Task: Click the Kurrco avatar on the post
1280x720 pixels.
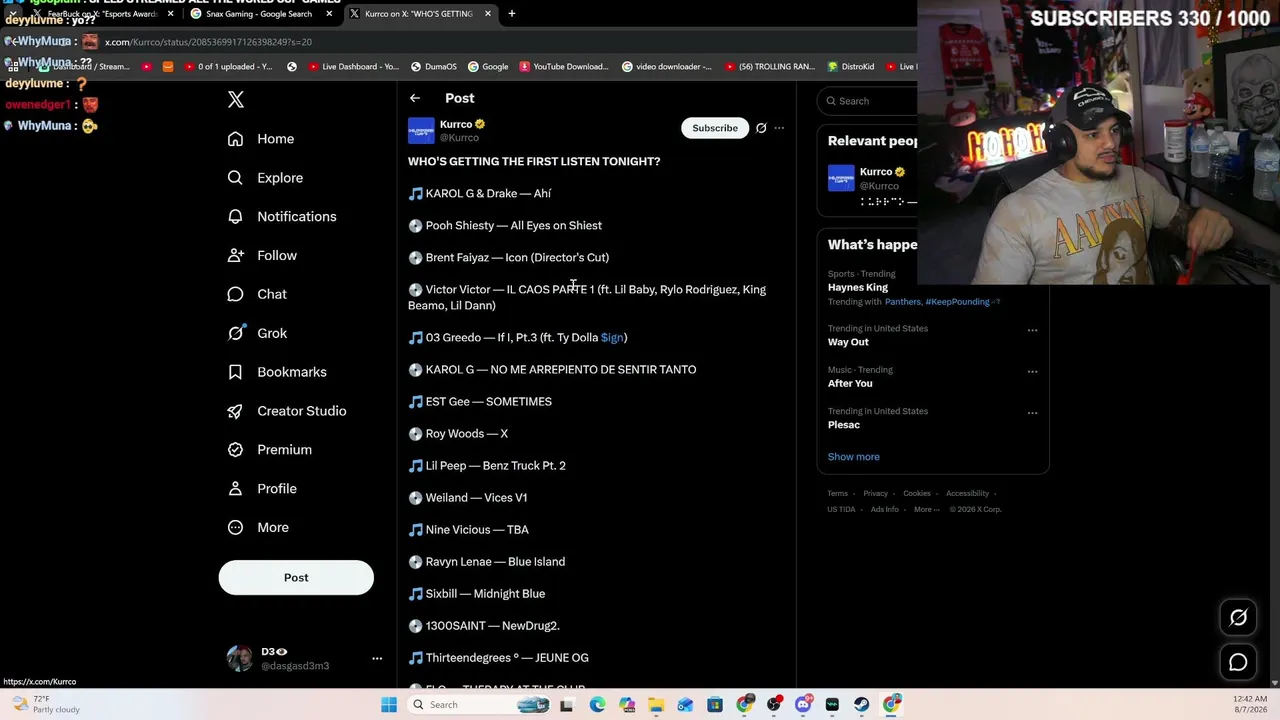Action: pyautogui.click(x=421, y=130)
